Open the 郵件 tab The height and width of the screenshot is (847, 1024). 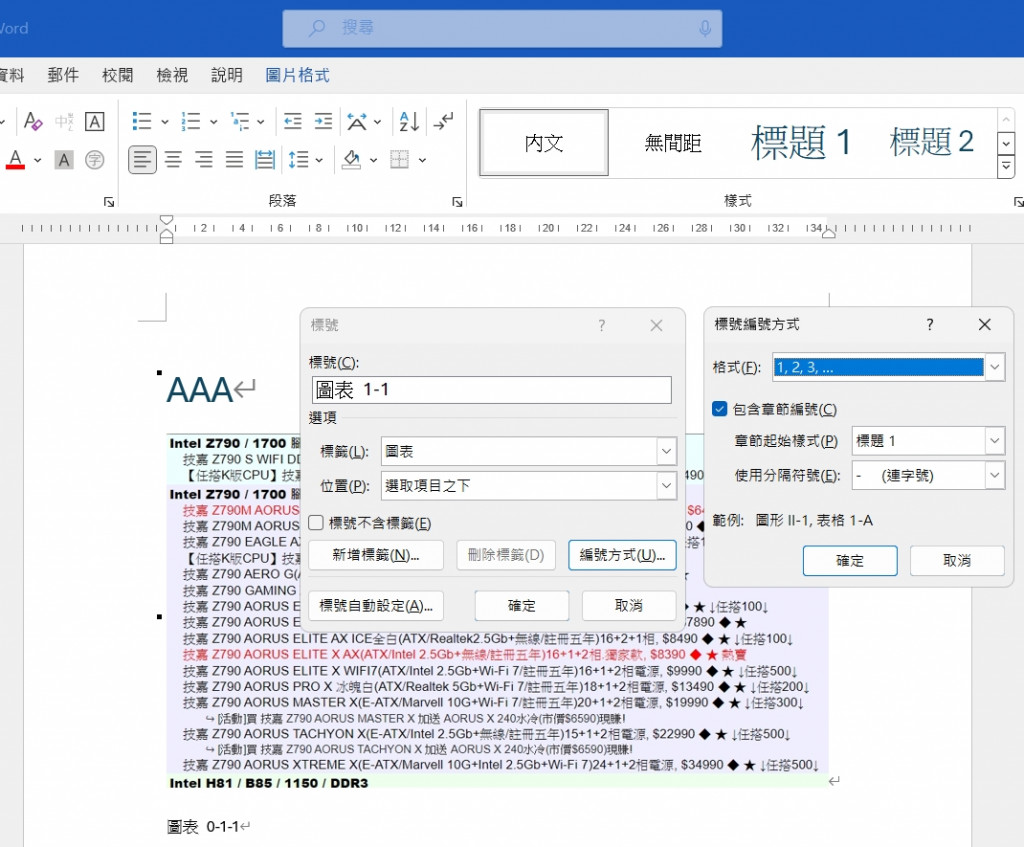click(63, 75)
